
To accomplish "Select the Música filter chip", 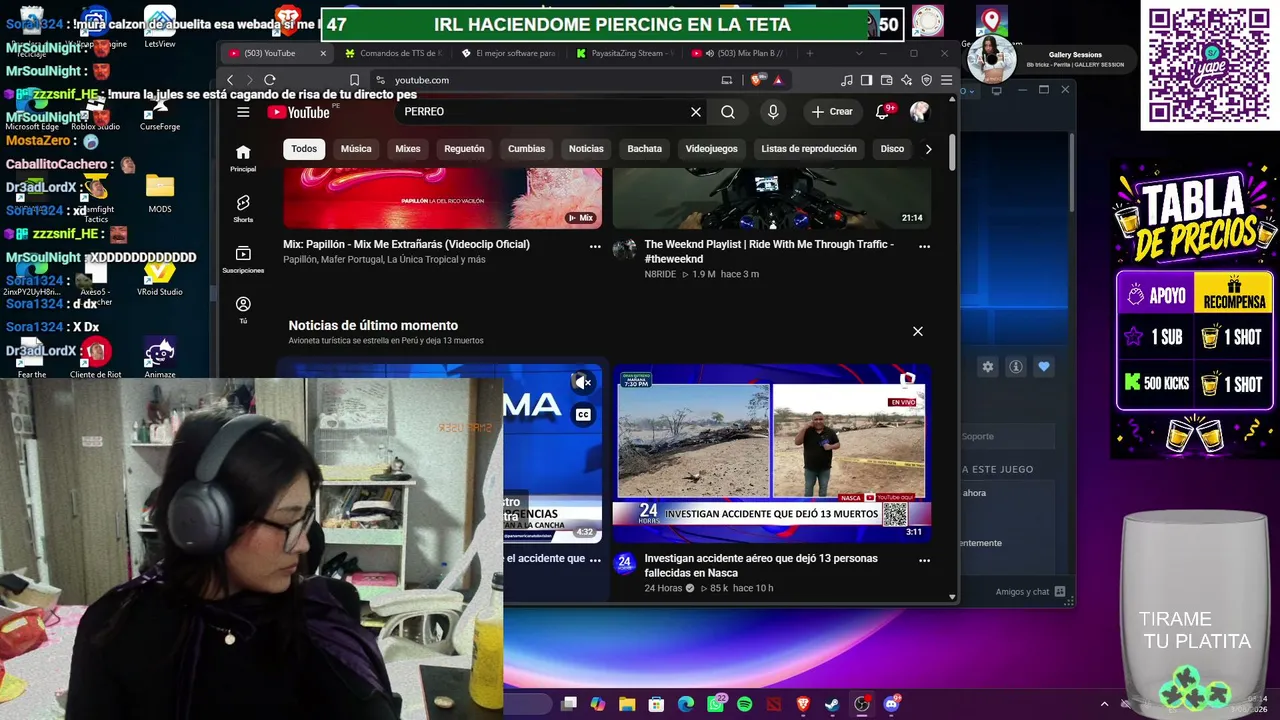I will (x=356, y=149).
